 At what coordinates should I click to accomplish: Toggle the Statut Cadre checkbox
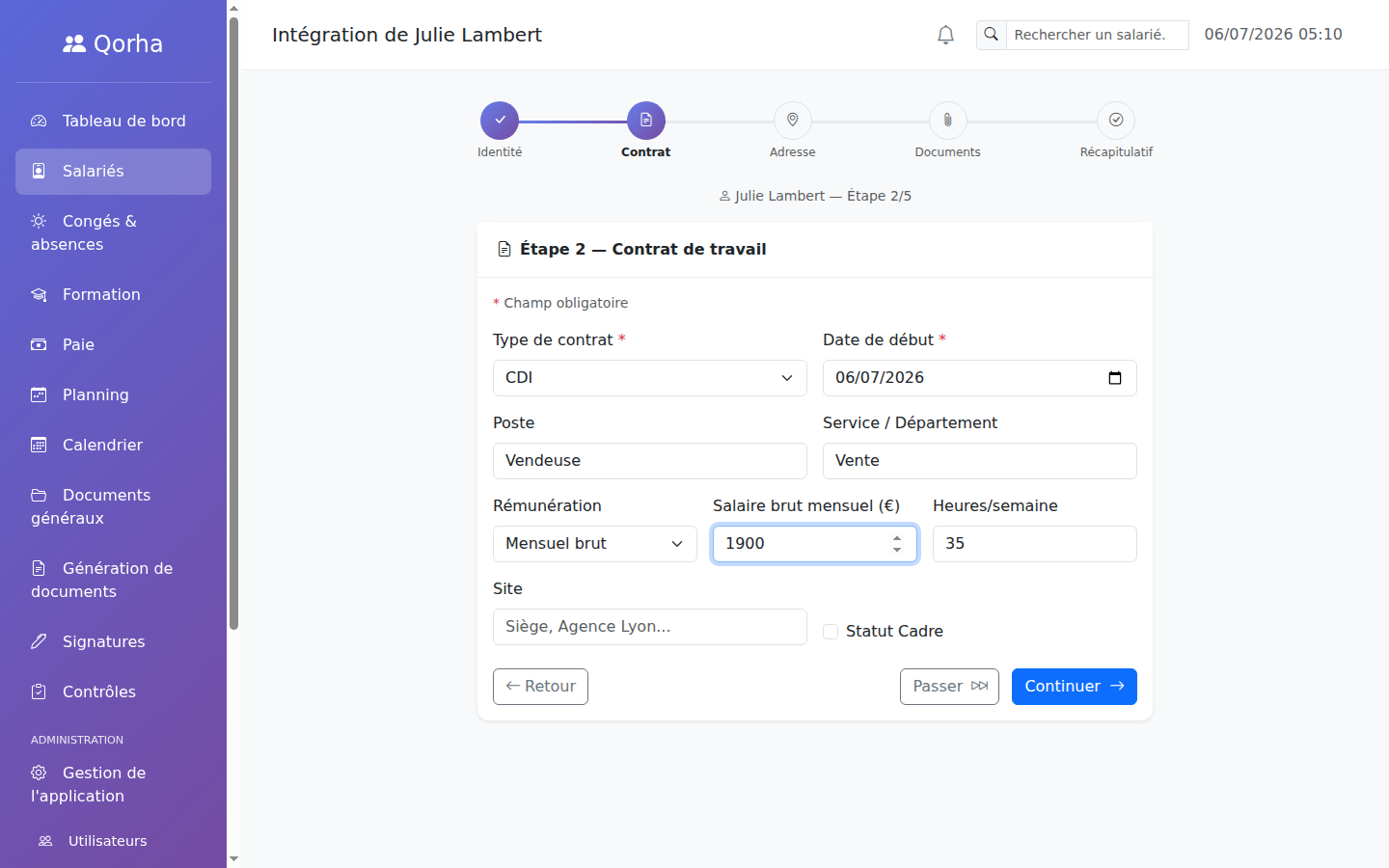tap(831, 632)
